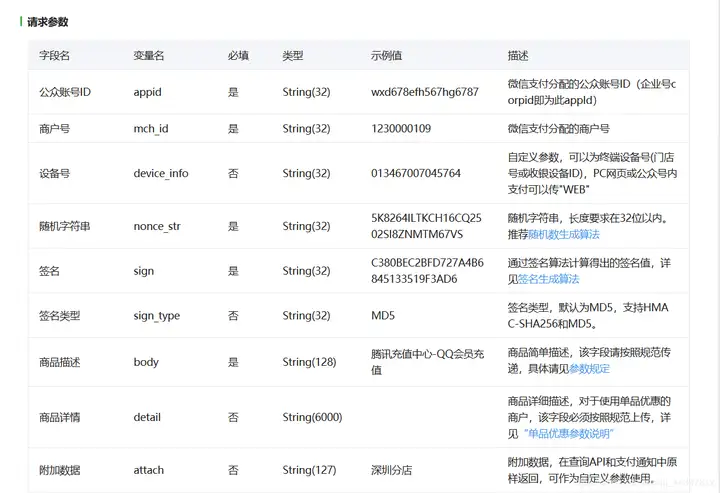Select the 附加数据 field name cell
Viewport: 720px width, 493px height.
pyautogui.click(x=59, y=470)
